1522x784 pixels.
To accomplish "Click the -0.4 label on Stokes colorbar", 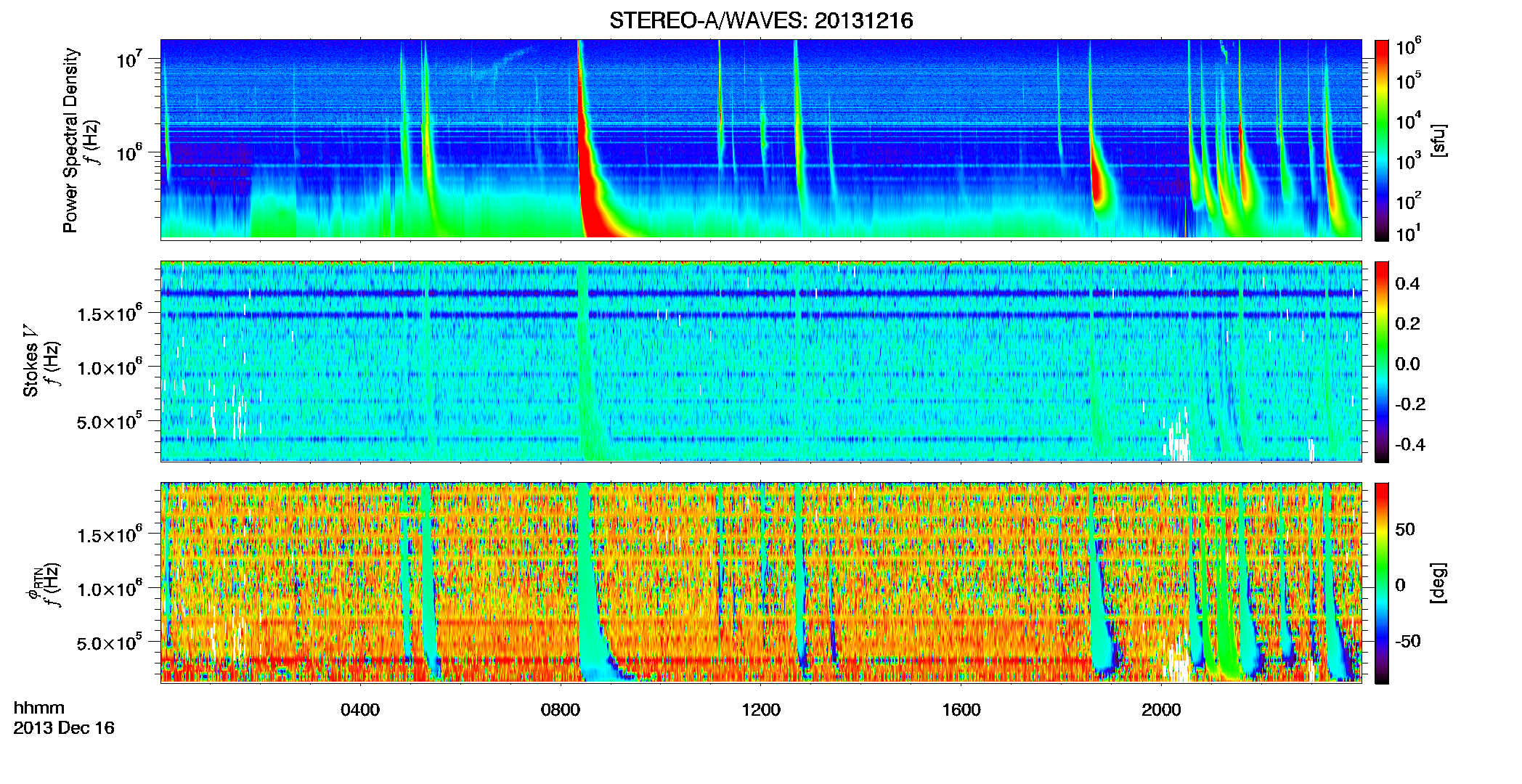I will [x=1410, y=444].
